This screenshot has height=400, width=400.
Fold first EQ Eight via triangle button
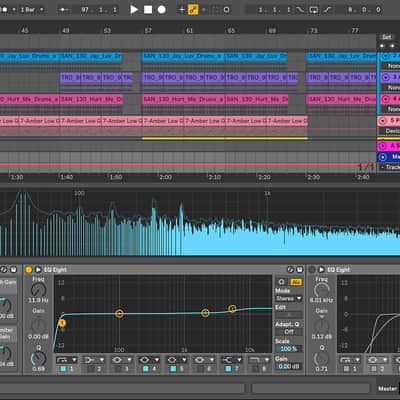38,269
